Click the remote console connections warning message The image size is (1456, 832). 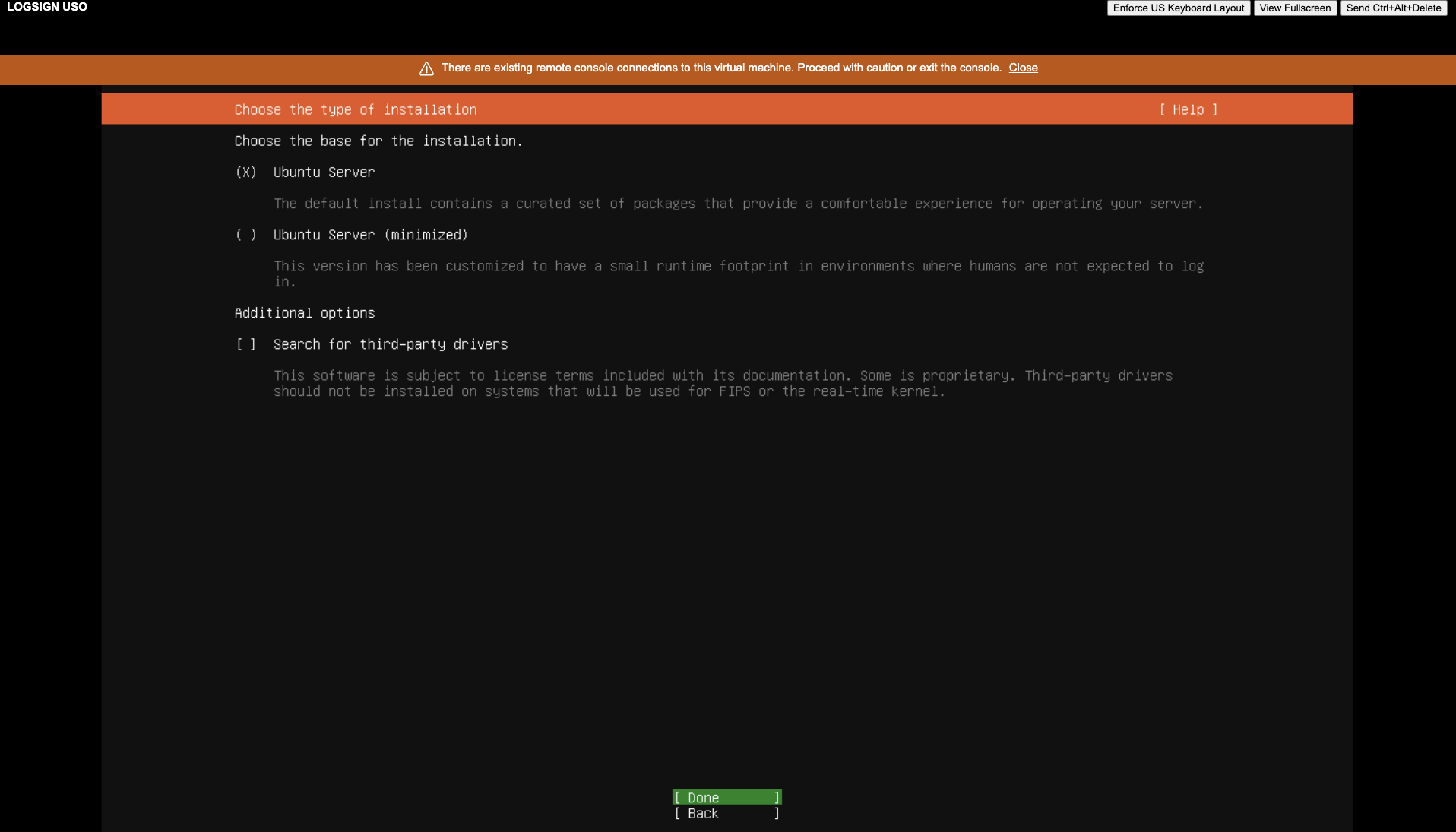coord(721,68)
